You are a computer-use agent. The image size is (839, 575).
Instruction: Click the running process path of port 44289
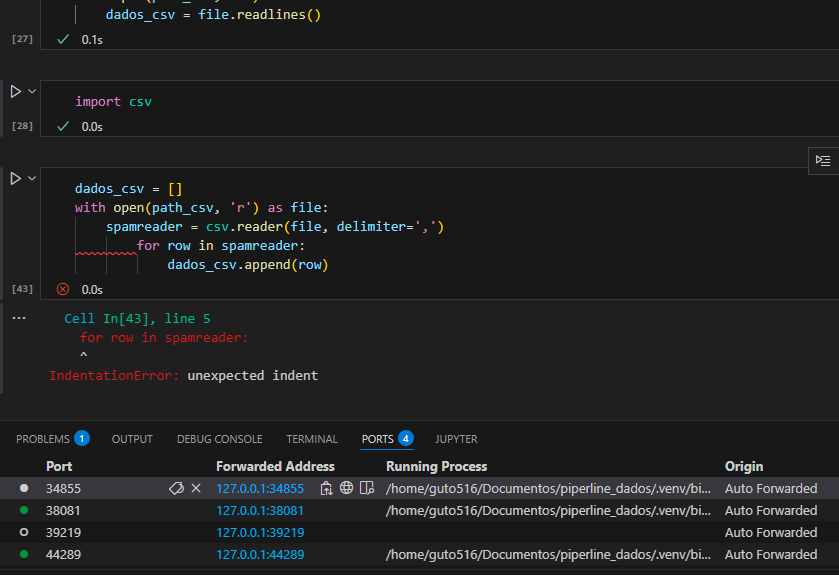point(548,554)
